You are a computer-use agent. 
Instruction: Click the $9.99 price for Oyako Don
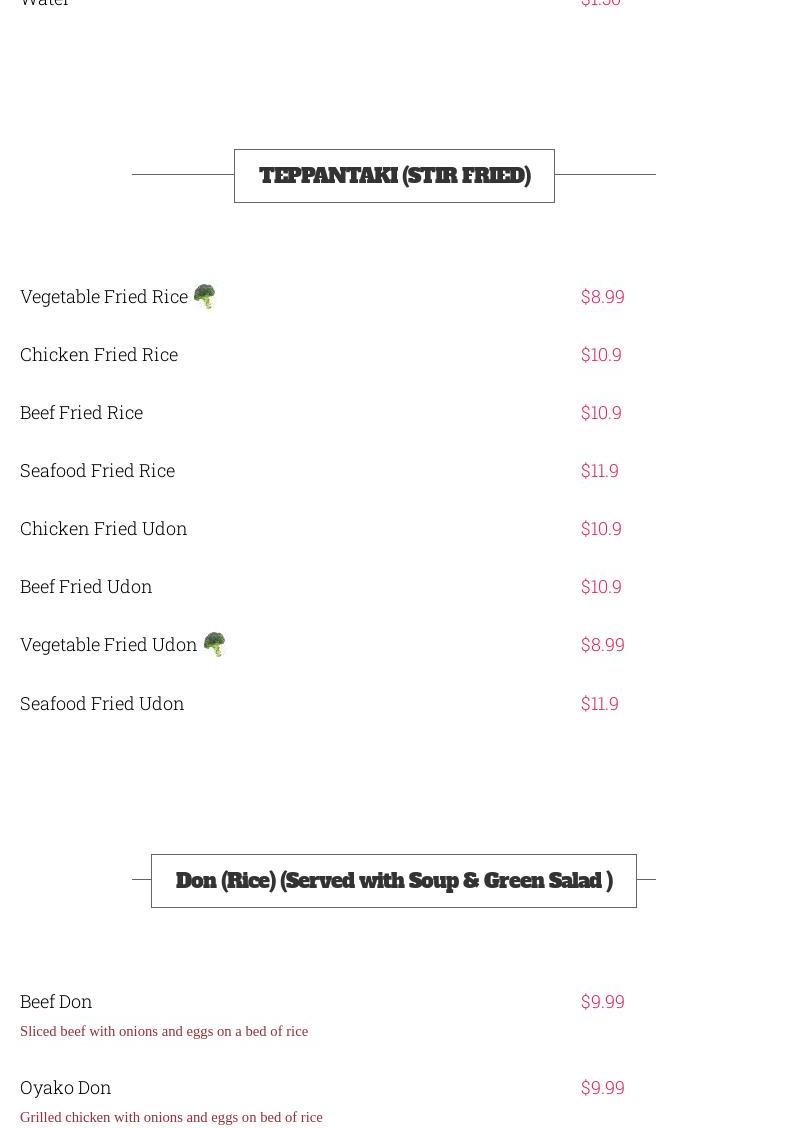pos(602,1088)
